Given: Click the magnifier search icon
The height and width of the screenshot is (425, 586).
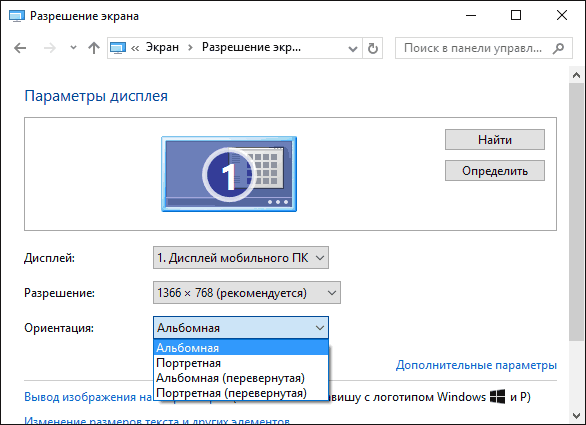Looking at the screenshot, I should [x=558, y=48].
